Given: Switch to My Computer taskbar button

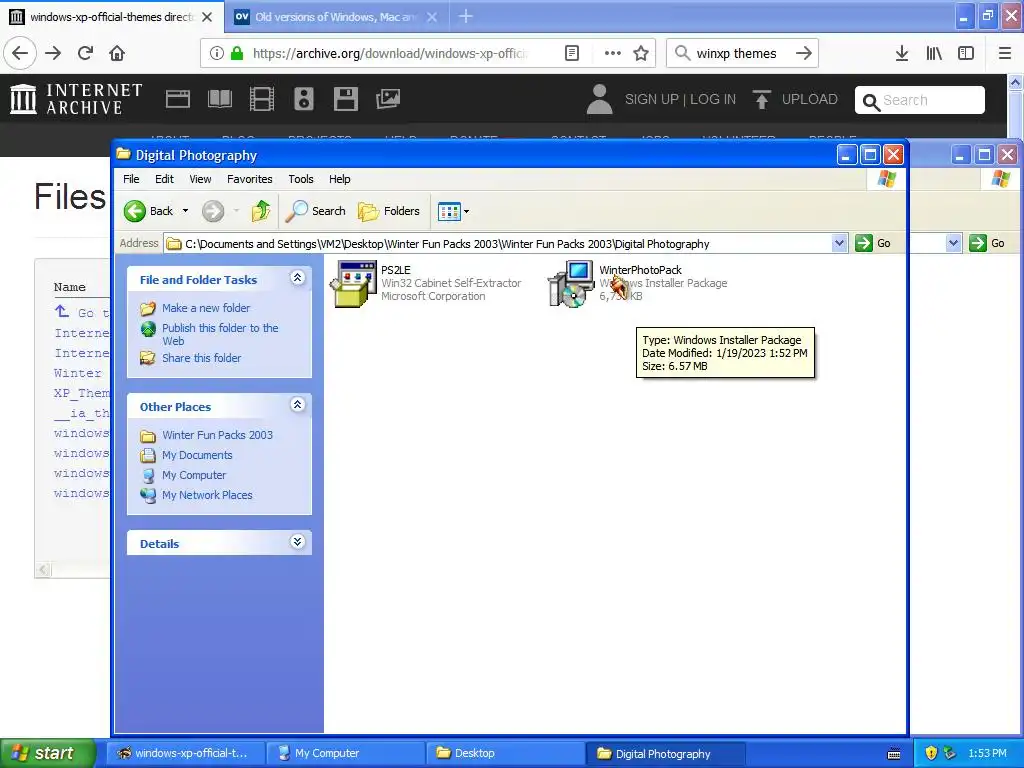Looking at the screenshot, I should coord(345,753).
